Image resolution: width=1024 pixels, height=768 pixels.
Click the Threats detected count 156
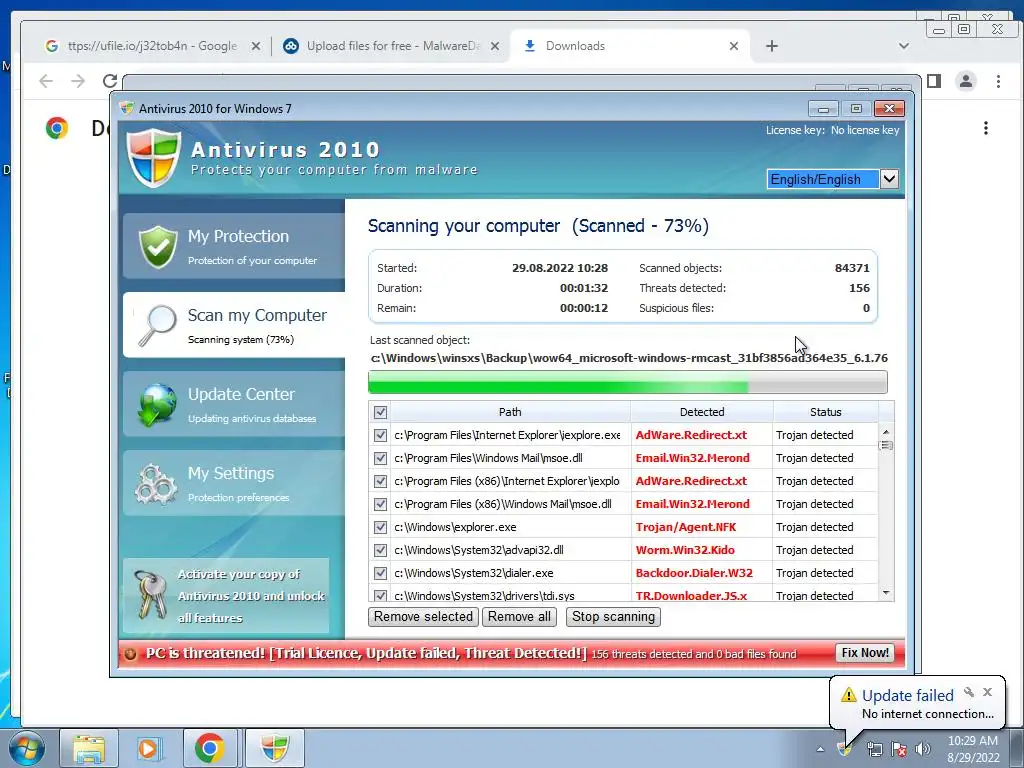click(859, 288)
